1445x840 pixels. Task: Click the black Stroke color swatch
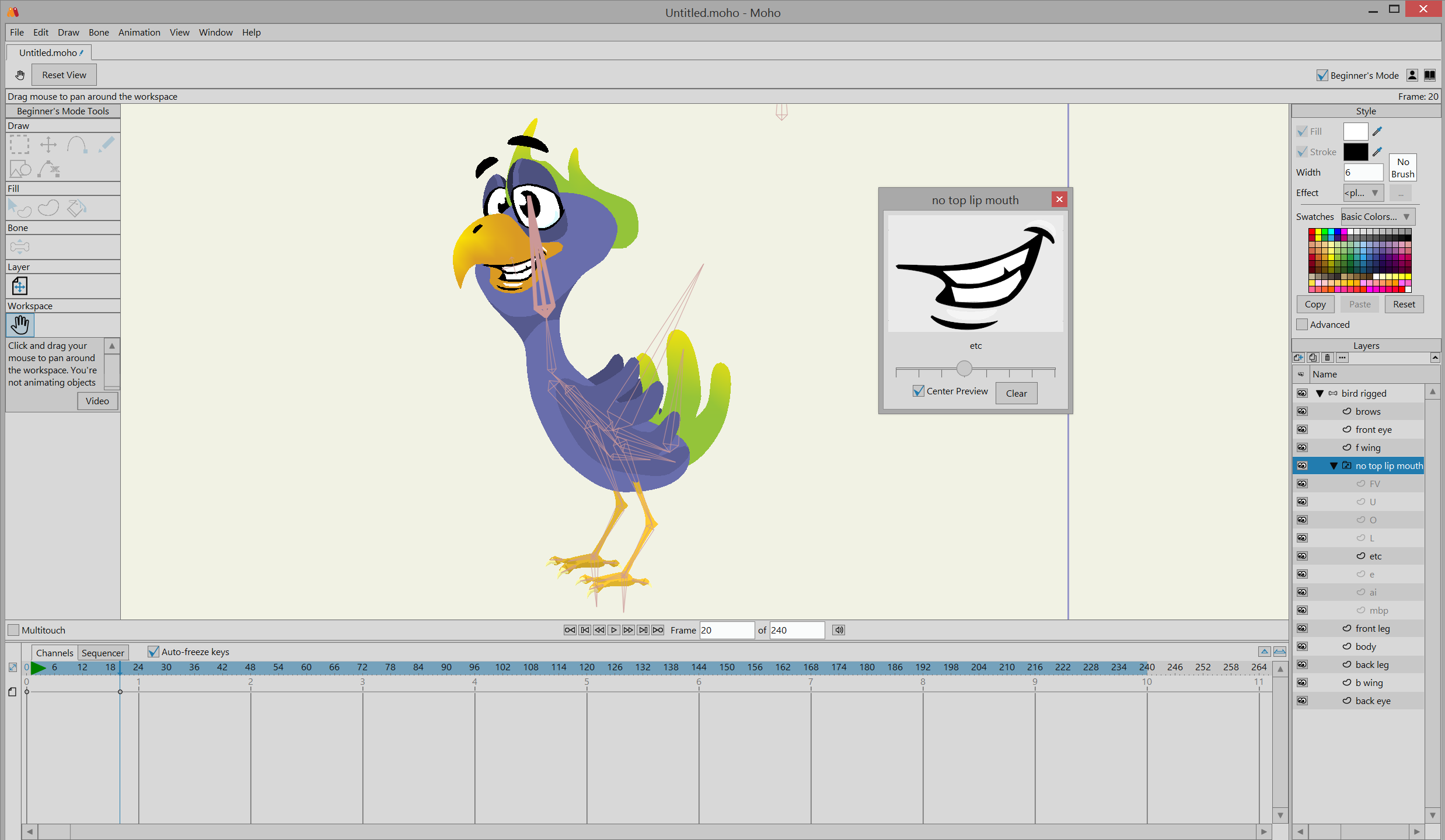1355,152
